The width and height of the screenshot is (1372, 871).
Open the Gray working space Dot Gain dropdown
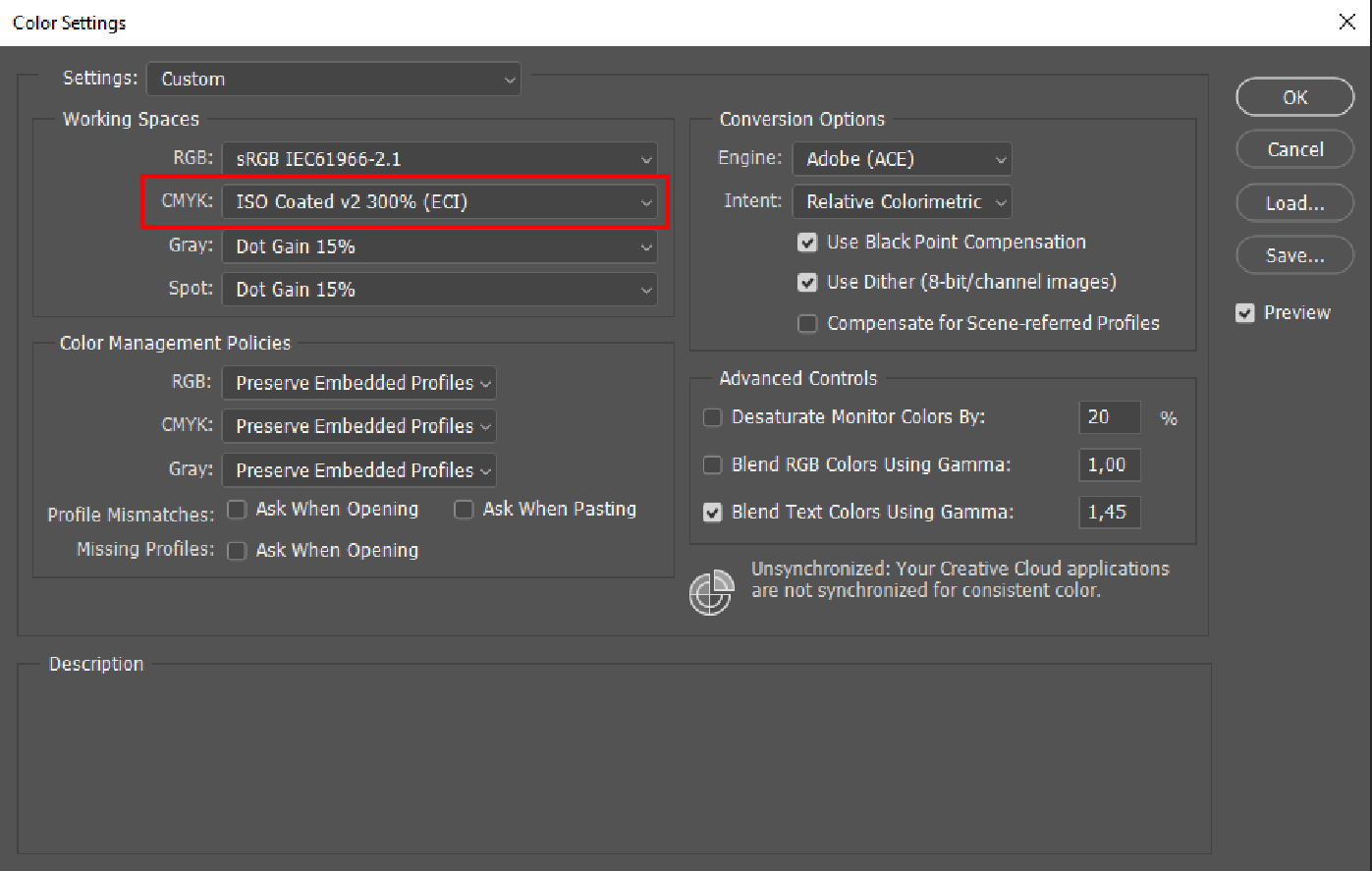(x=440, y=246)
